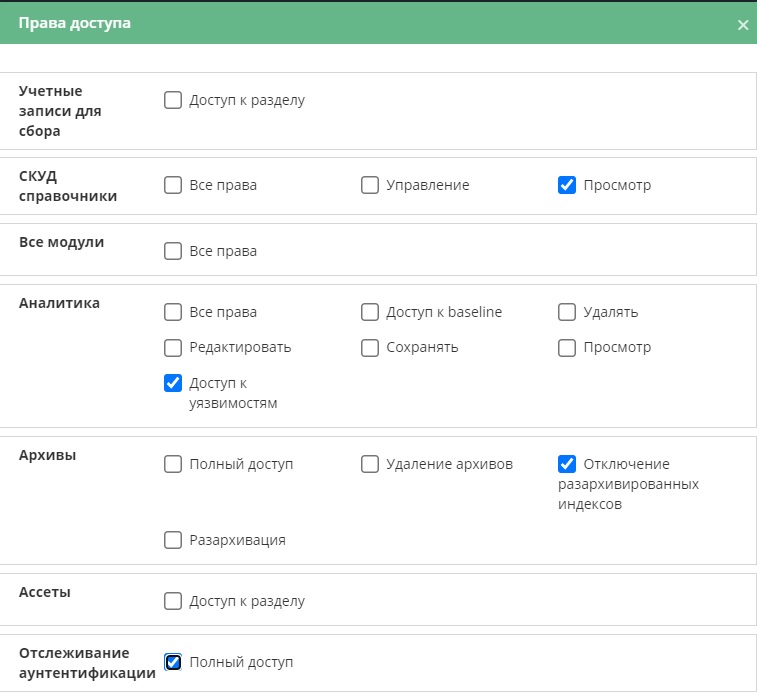Uncheck Отключение разархивированных индексов
Image resolution: width=757 pixels, height=695 pixels.
tap(567, 464)
